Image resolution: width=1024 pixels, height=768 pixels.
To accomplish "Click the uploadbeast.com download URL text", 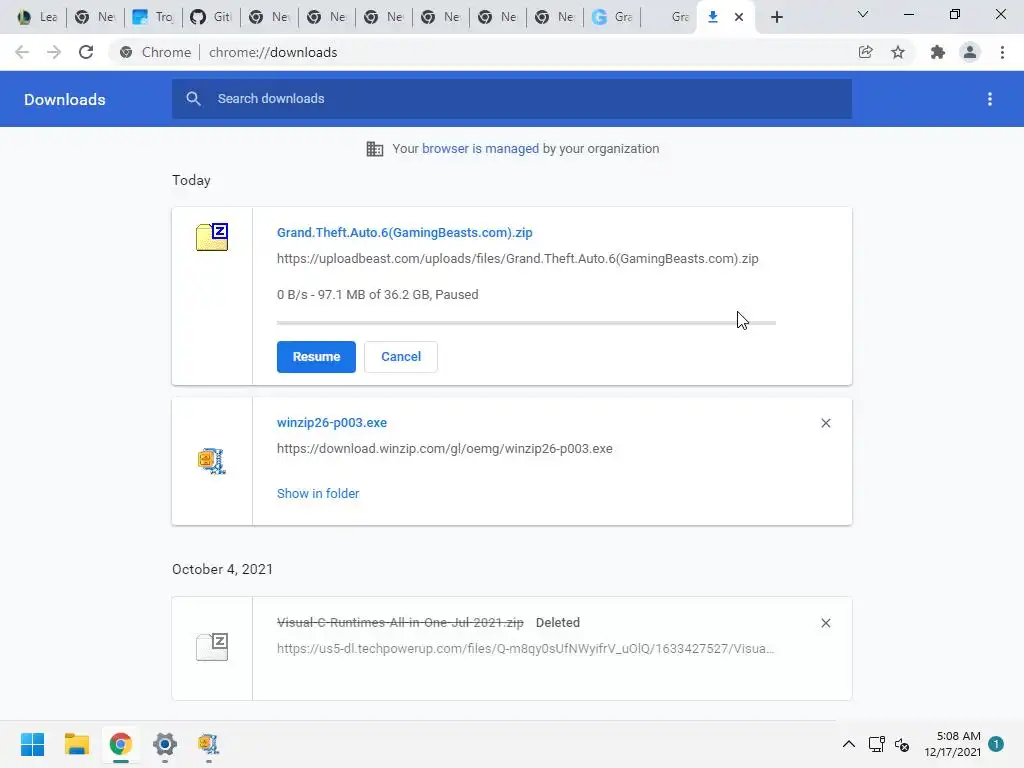I will click(518, 259).
